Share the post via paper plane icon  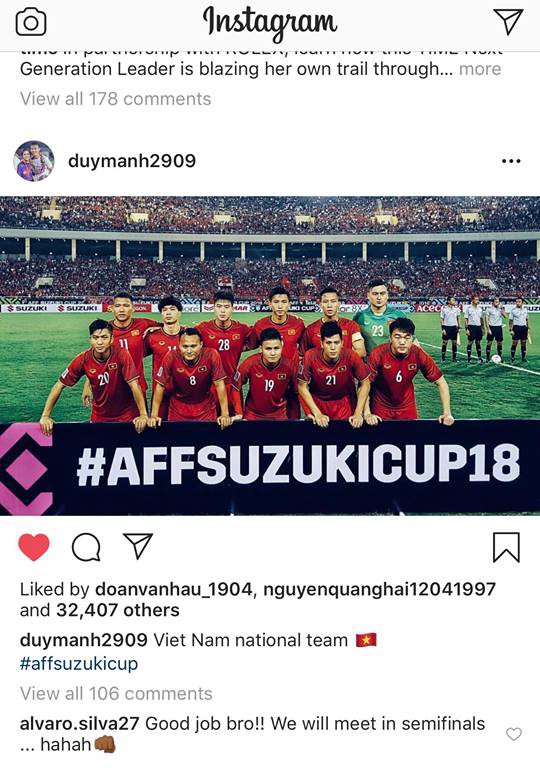pyautogui.click(x=138, y=546)
